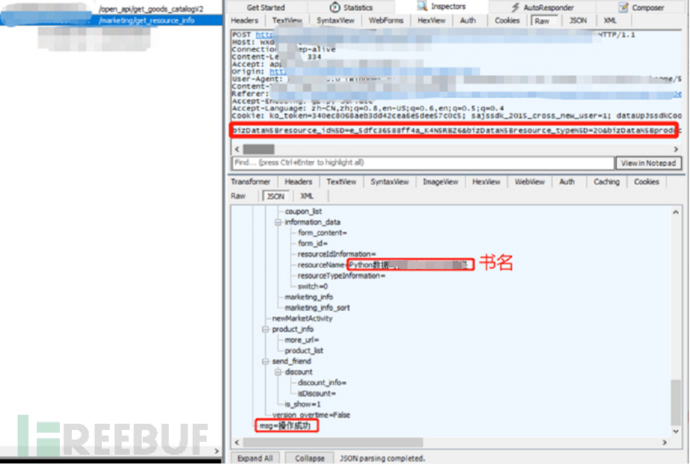Select /open_api/get_goods_catalogV2 session
This screenshot has height=464, width=690.
(151, 9)
